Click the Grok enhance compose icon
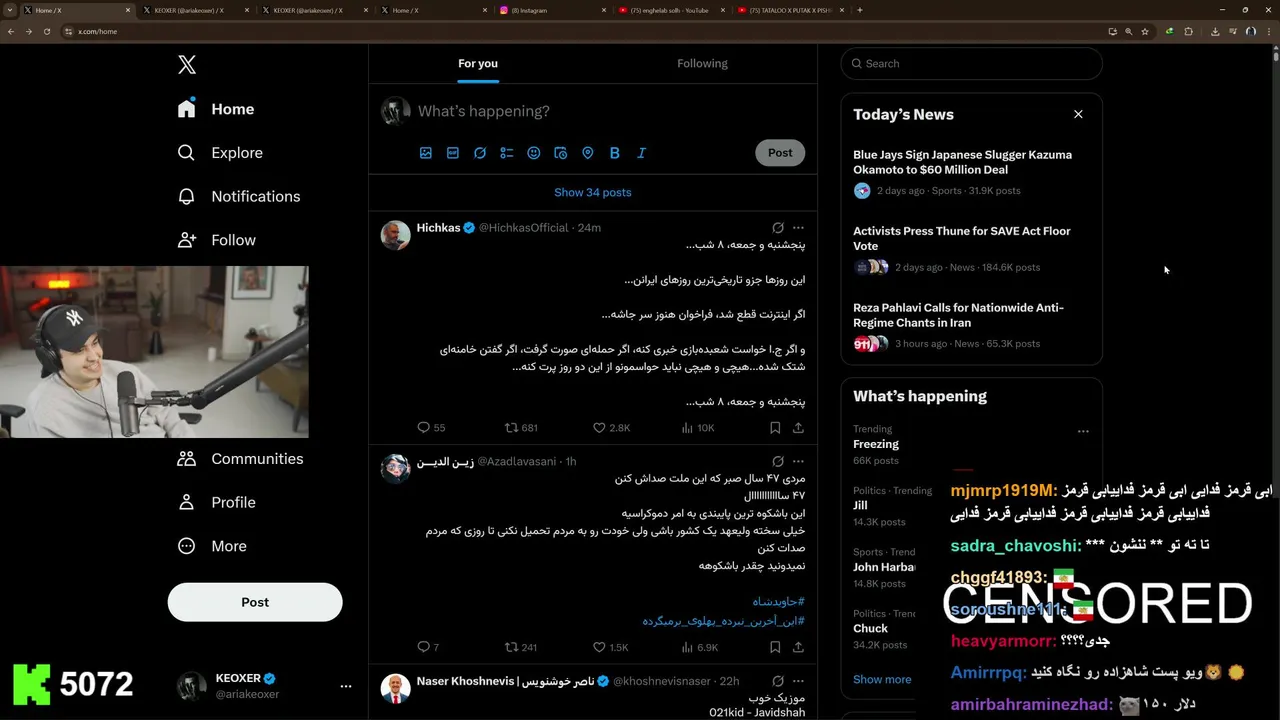 point(480,153)
